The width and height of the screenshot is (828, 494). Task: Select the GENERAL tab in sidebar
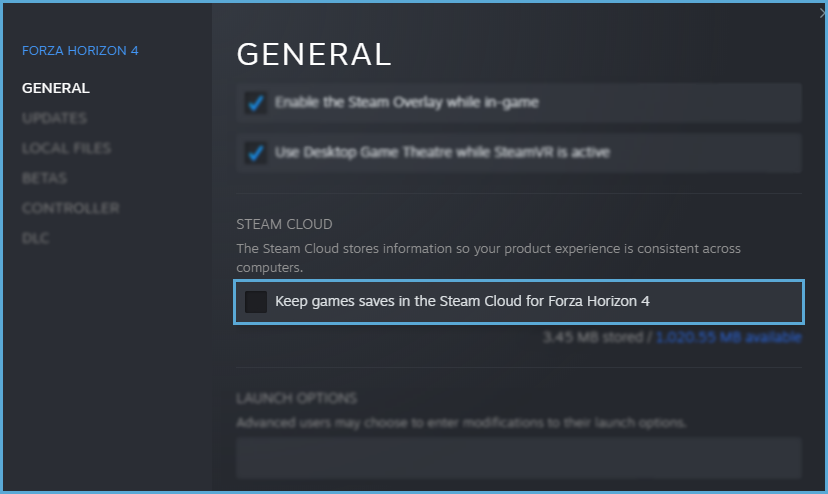point(56,88)
